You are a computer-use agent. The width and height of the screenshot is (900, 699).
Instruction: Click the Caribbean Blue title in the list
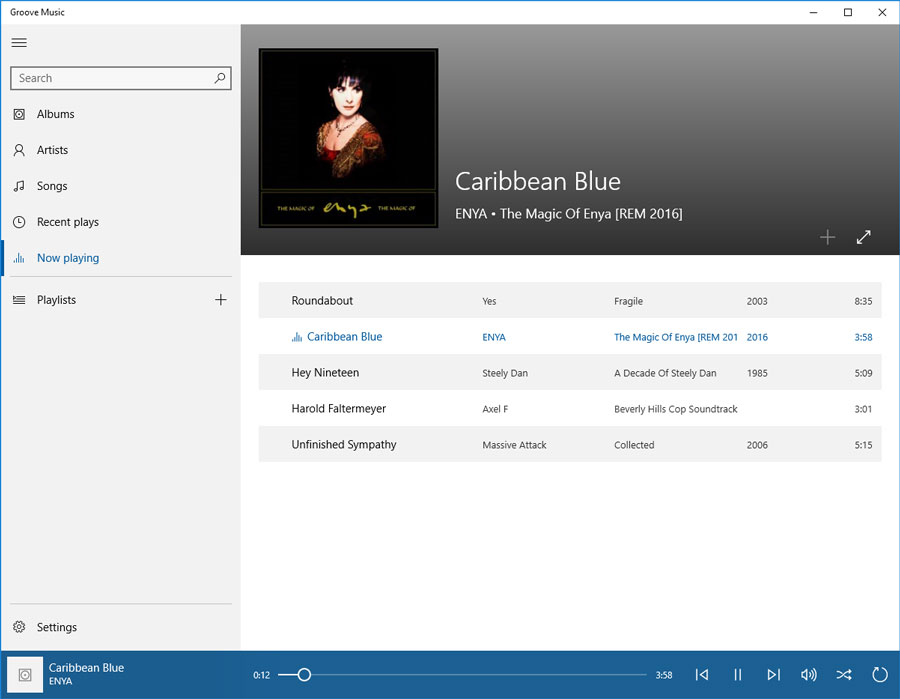344,337
